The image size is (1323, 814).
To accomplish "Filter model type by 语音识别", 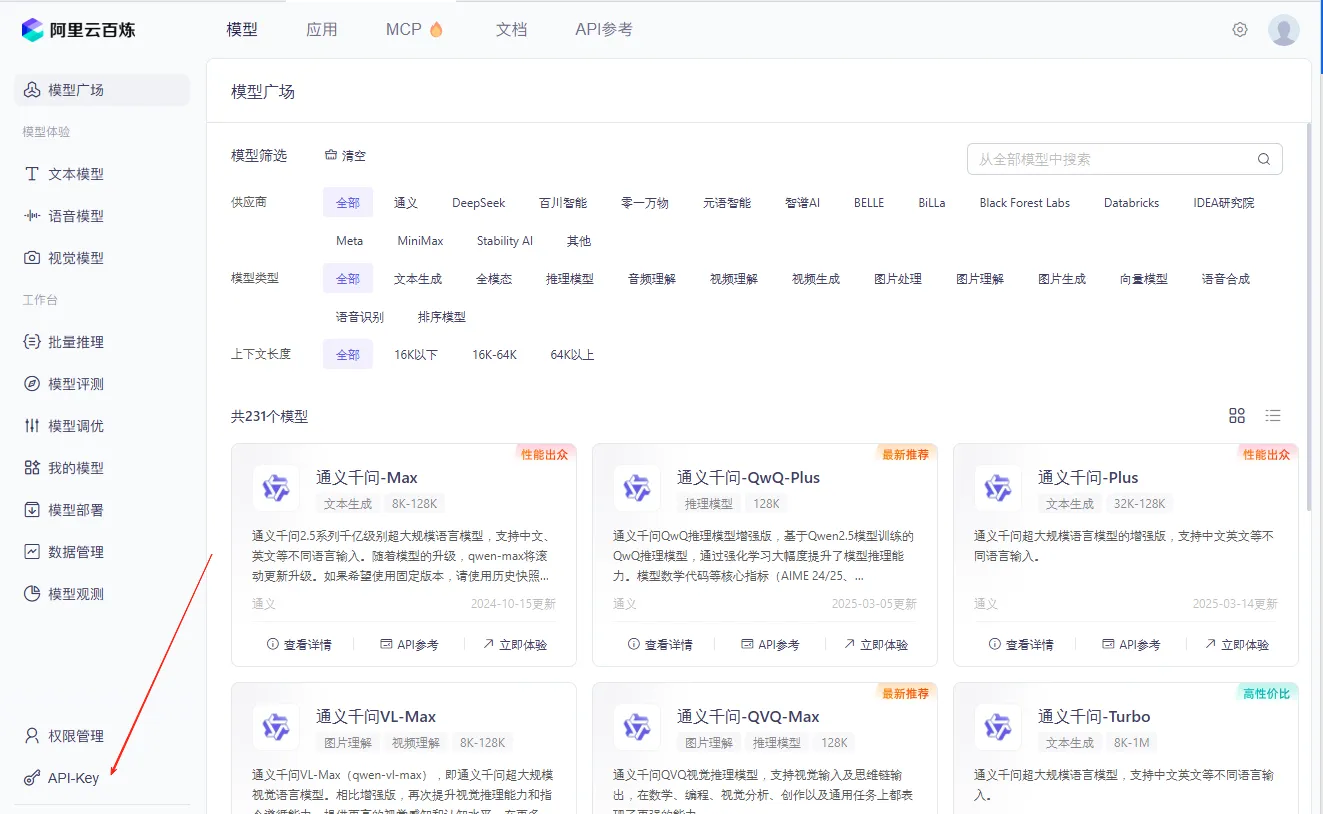I will point(360,317).
